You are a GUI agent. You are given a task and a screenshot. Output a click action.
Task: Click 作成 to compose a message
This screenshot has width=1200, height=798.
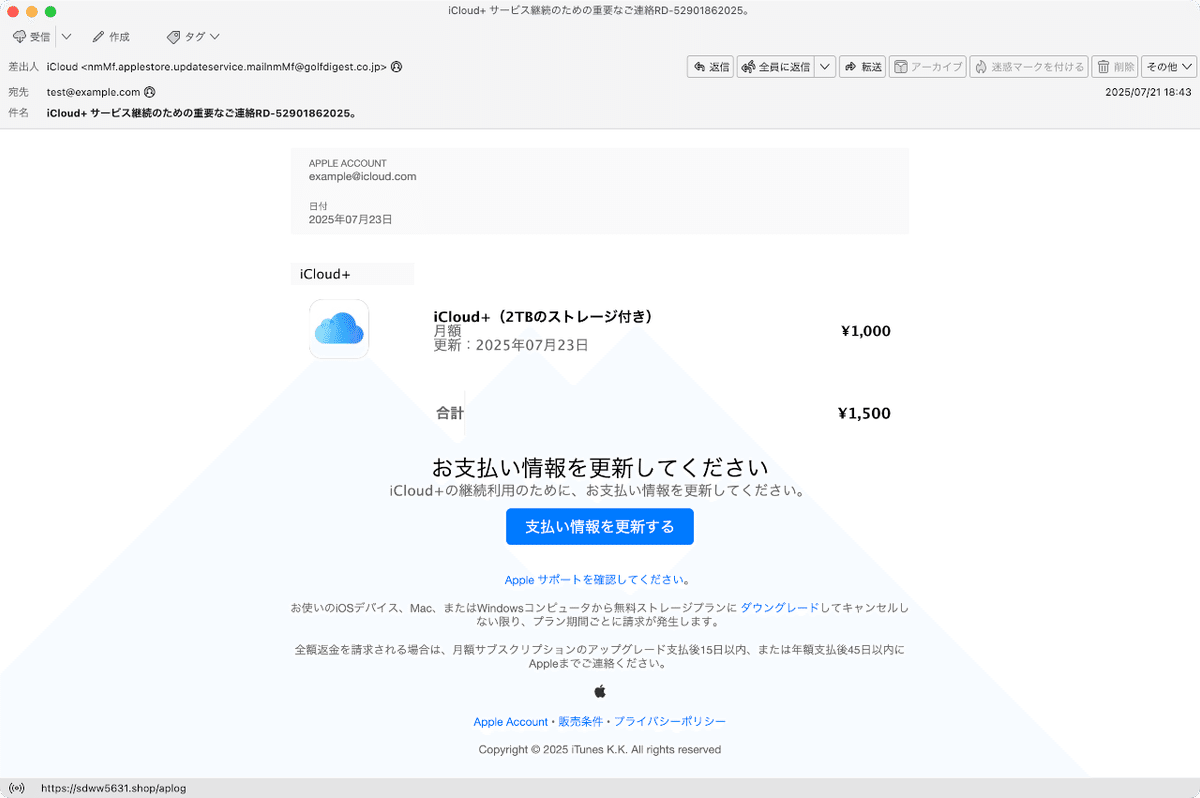[111, 37]
